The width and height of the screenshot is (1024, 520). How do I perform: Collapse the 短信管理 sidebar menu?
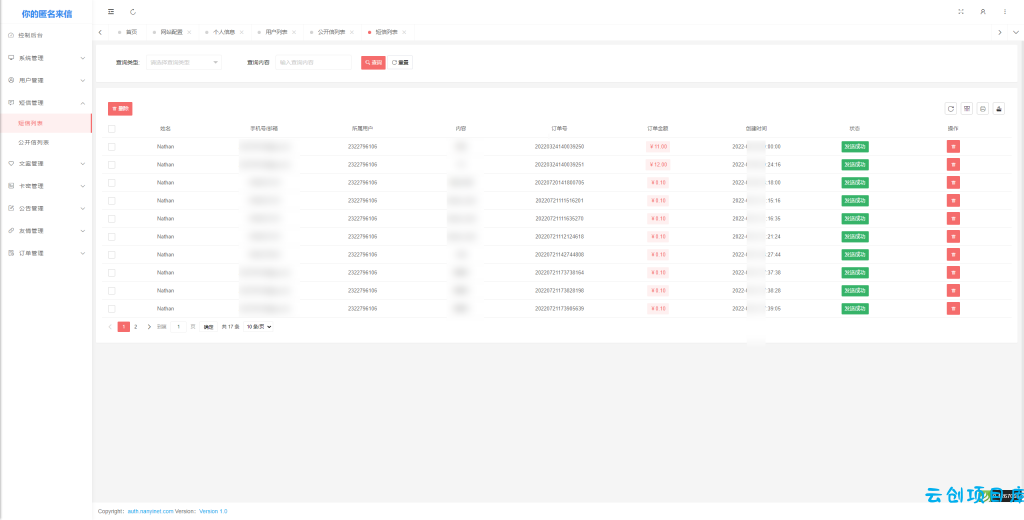click(x=46, y=103)
